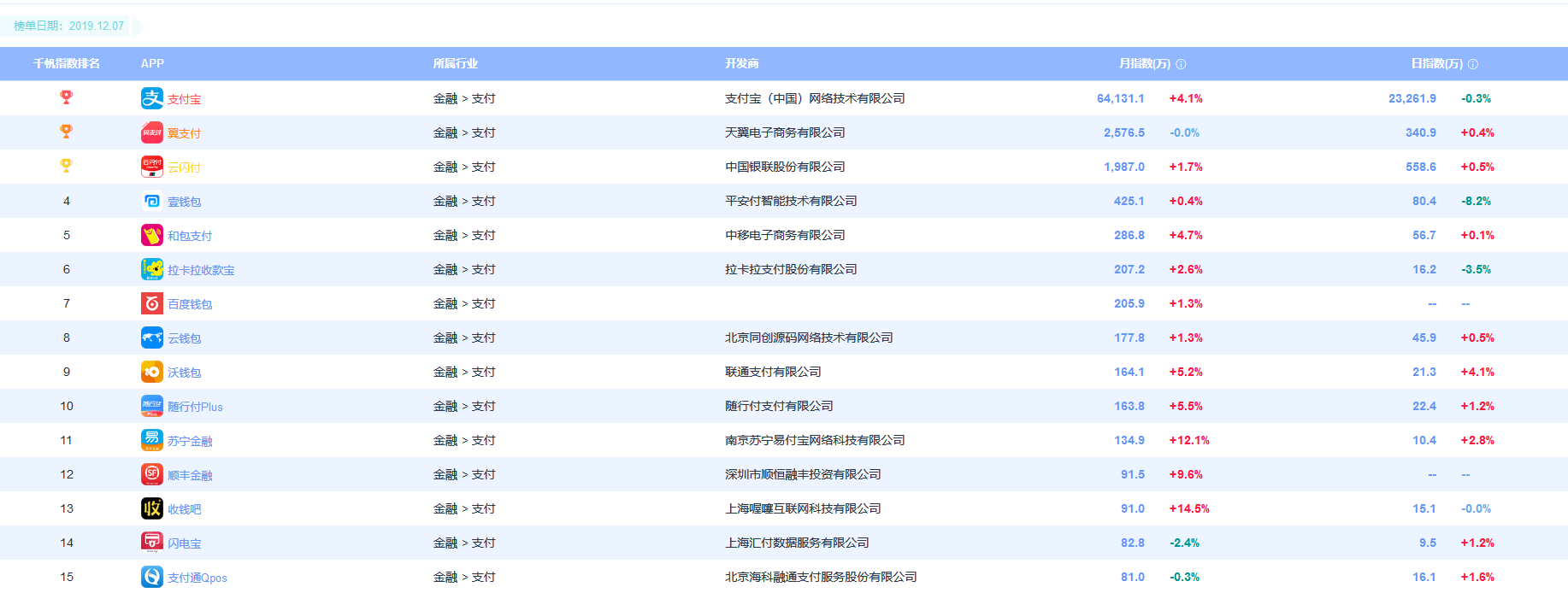This screenshot has width=1568, height=593.
Task: Open the 收钱吧 app link
Action: 185,509
